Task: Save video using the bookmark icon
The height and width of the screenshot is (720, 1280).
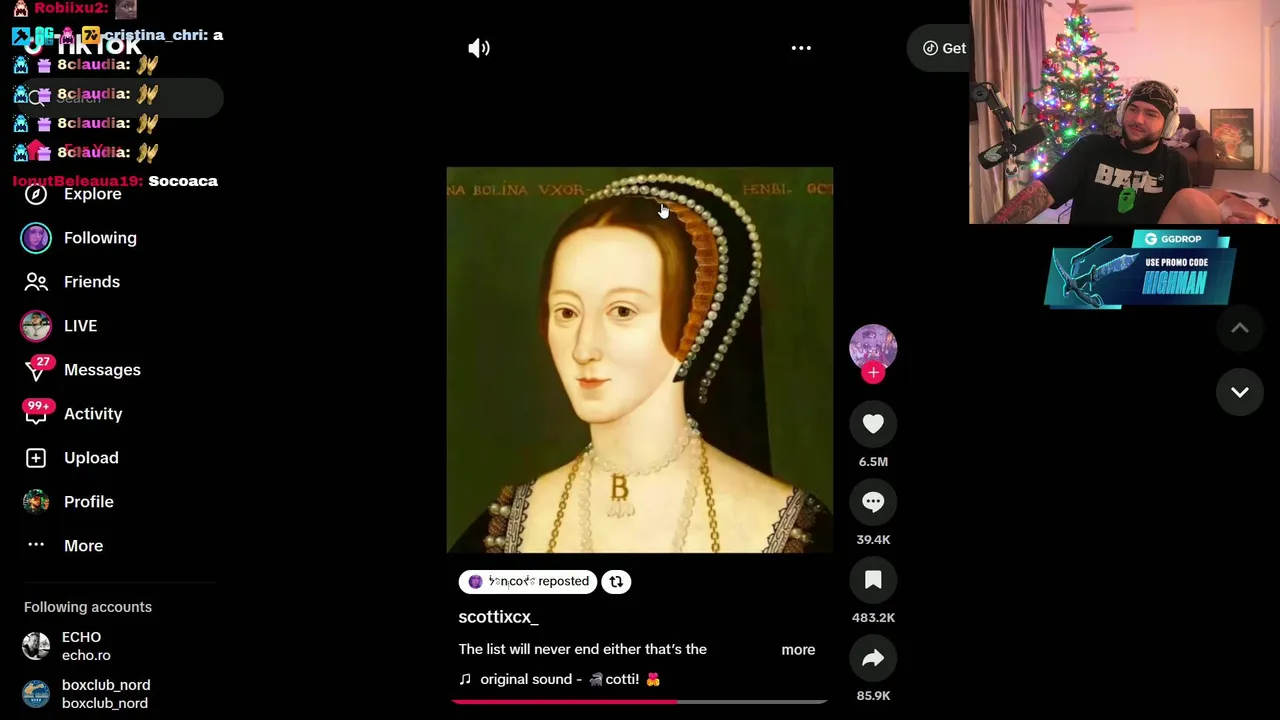Action: pyautogui.click(x=873, y=580)
